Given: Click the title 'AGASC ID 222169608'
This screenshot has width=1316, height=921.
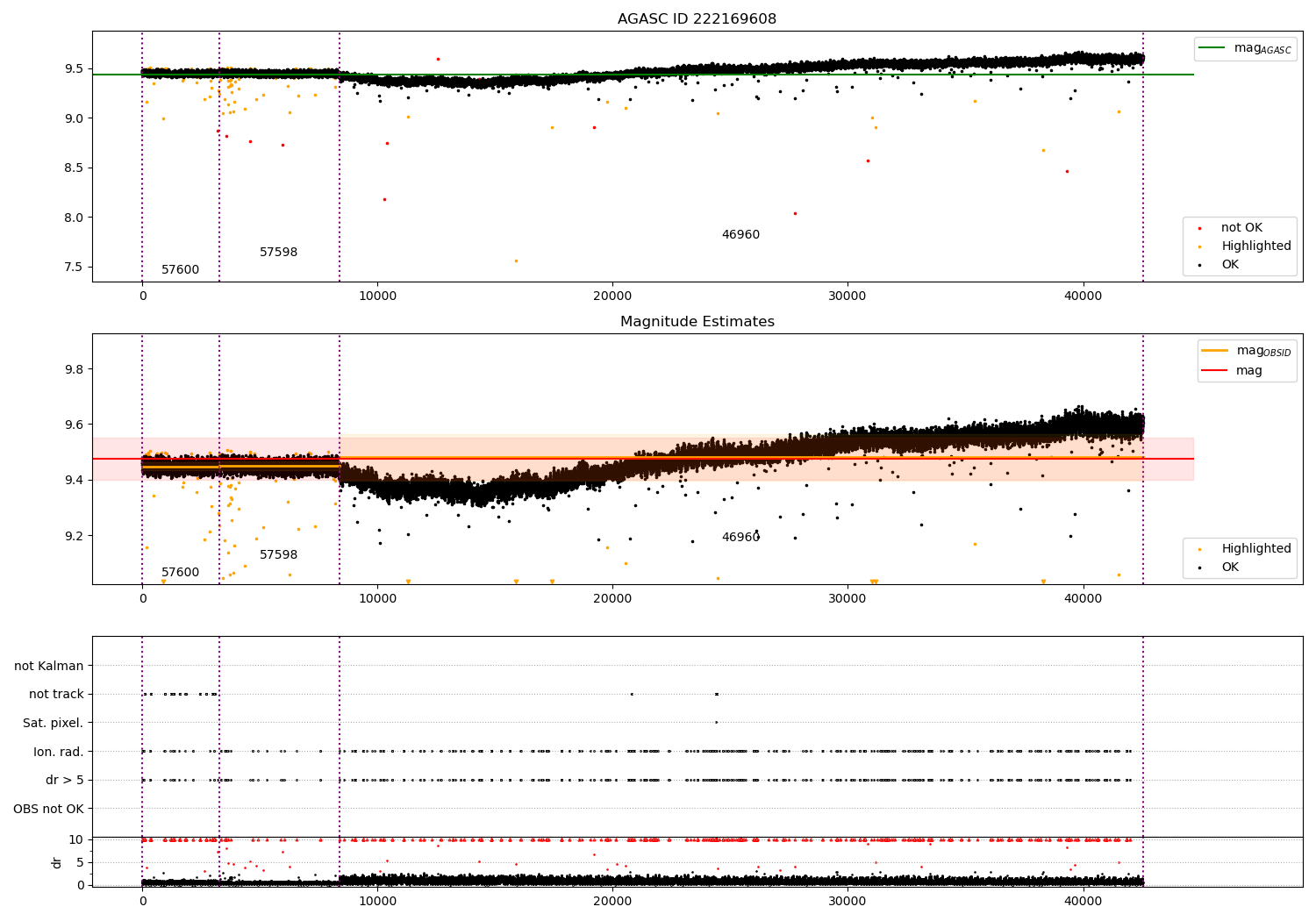Looking at the screenshot, I should tap(697, 19).
